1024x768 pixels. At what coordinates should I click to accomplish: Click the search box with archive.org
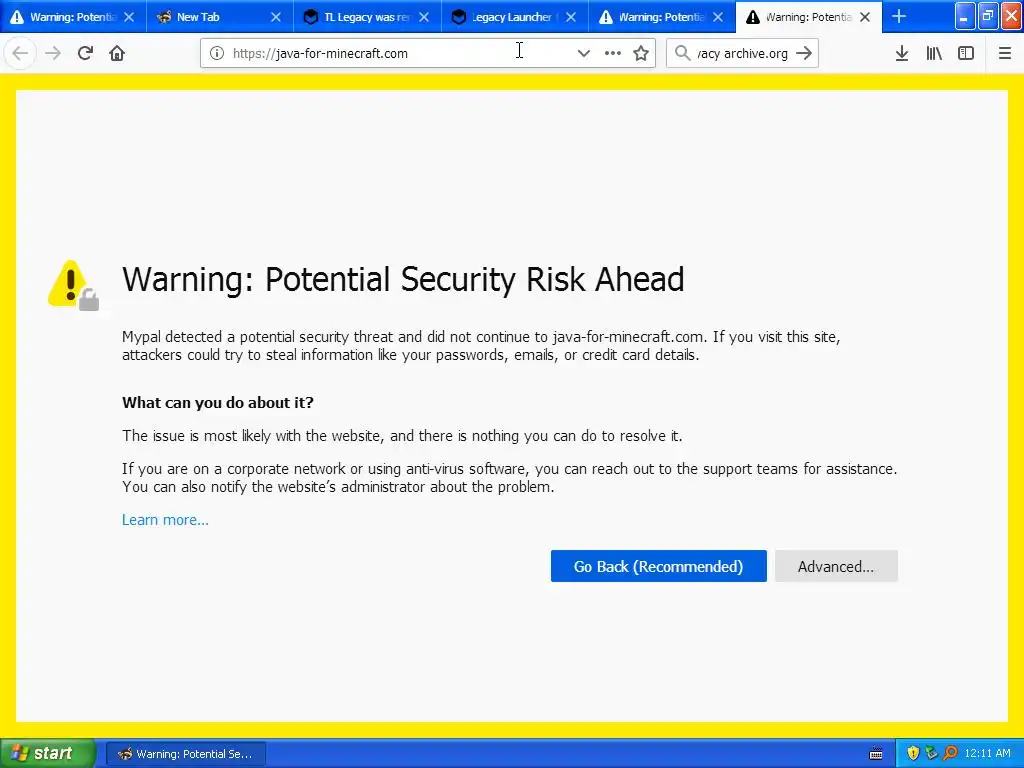[743, 54]
